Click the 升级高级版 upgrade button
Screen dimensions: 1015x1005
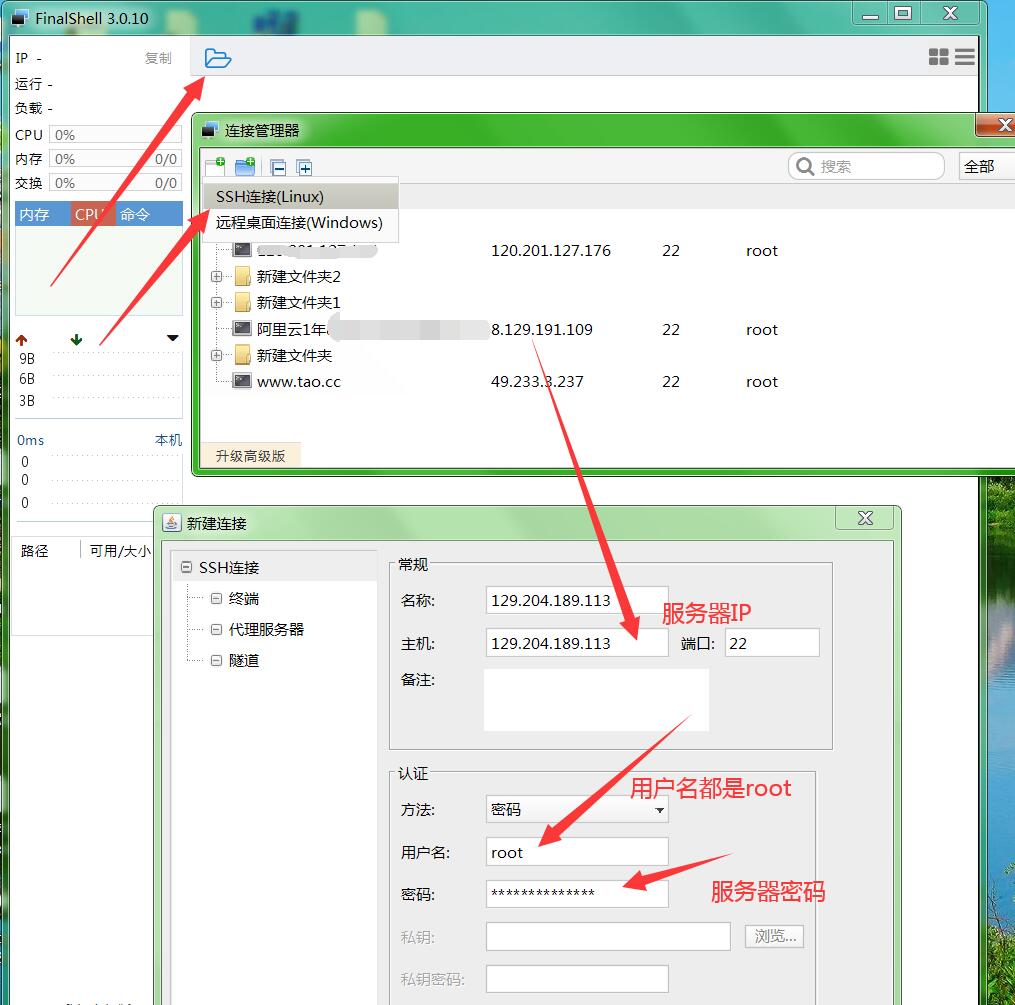pyautogui.click(x=250, y=456)
